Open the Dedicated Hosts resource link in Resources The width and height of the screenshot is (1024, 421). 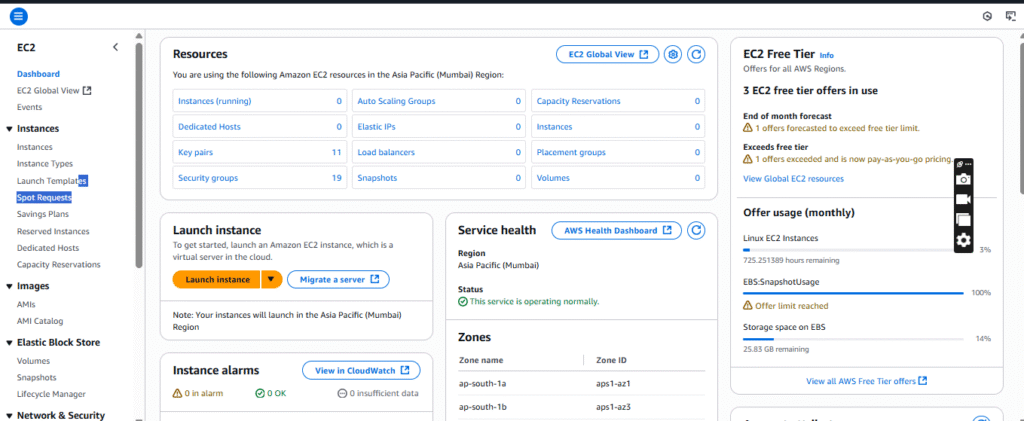tap(209, 127)
